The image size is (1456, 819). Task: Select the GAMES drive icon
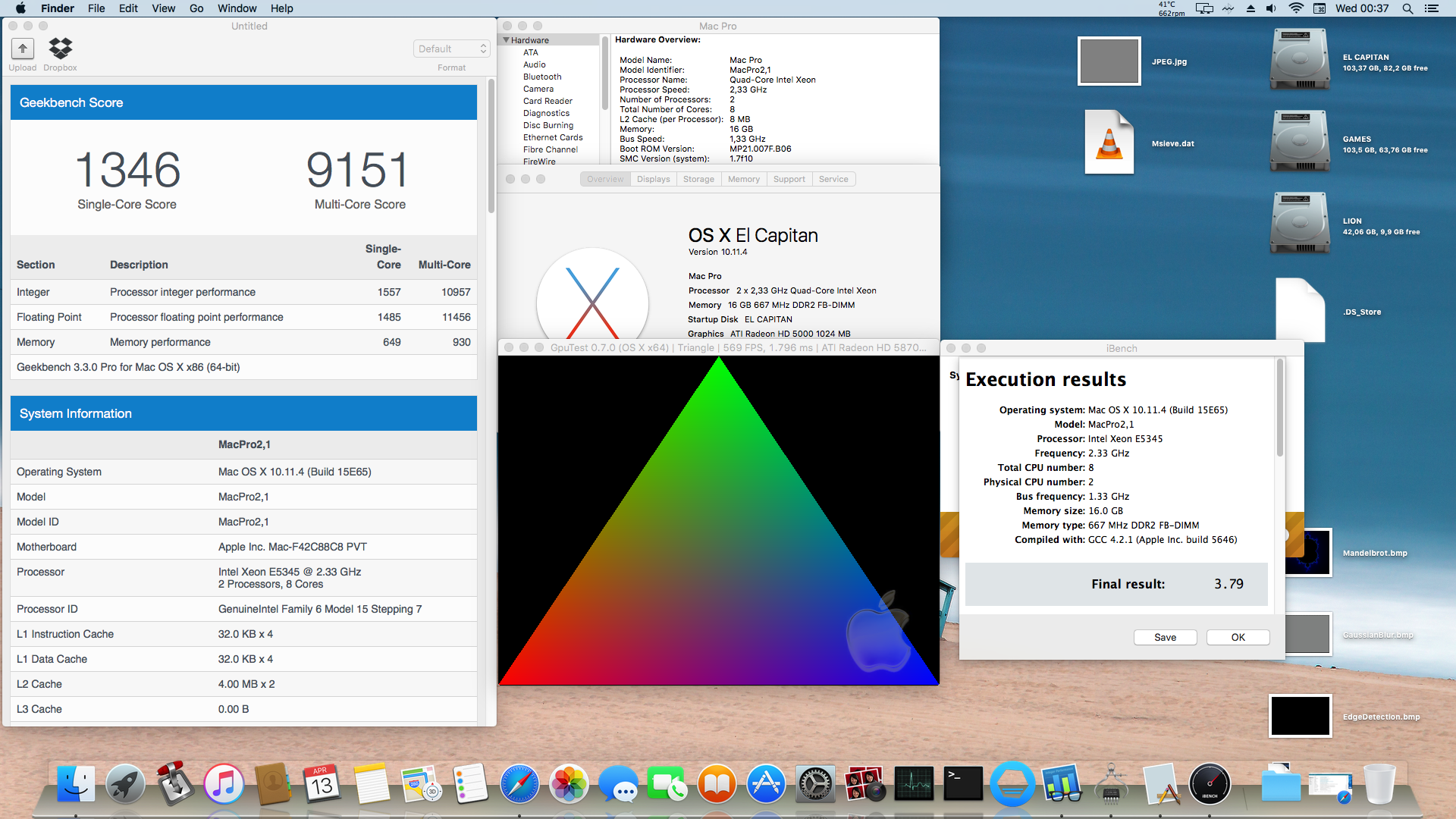tap(1301, 142)
